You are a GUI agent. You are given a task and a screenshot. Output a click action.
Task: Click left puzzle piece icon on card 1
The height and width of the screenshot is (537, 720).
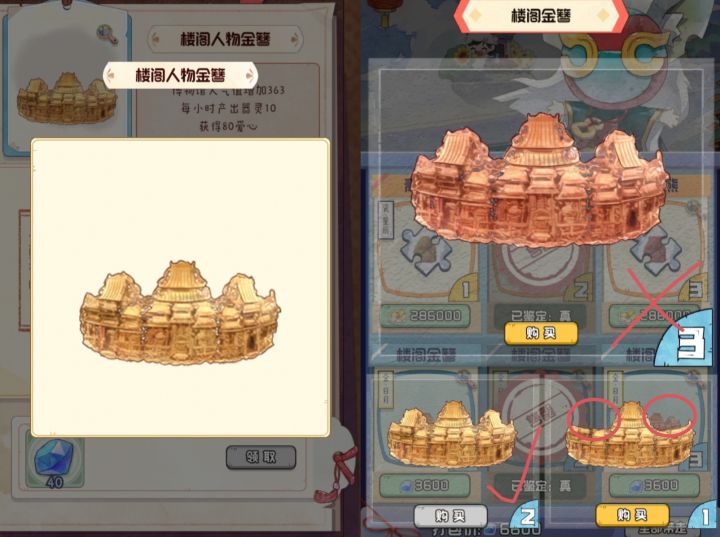pyautogui.click(x=426, y=252)
